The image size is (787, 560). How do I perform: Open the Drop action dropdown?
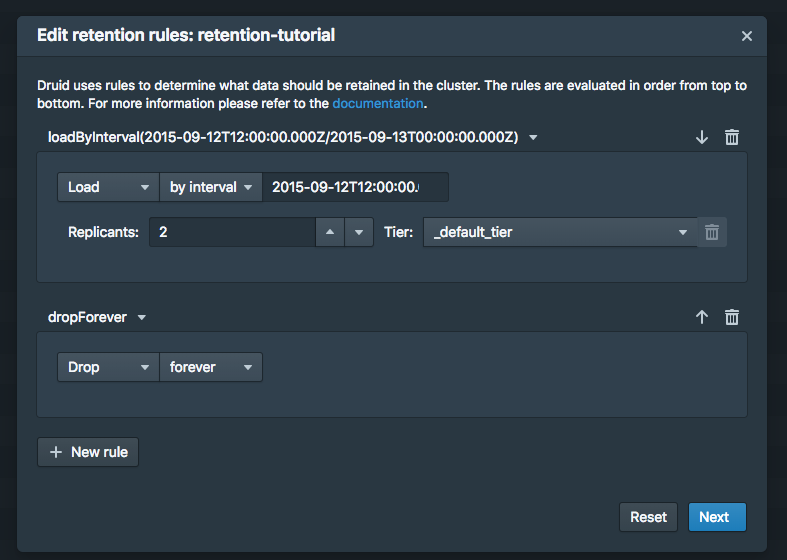[108, 367]
